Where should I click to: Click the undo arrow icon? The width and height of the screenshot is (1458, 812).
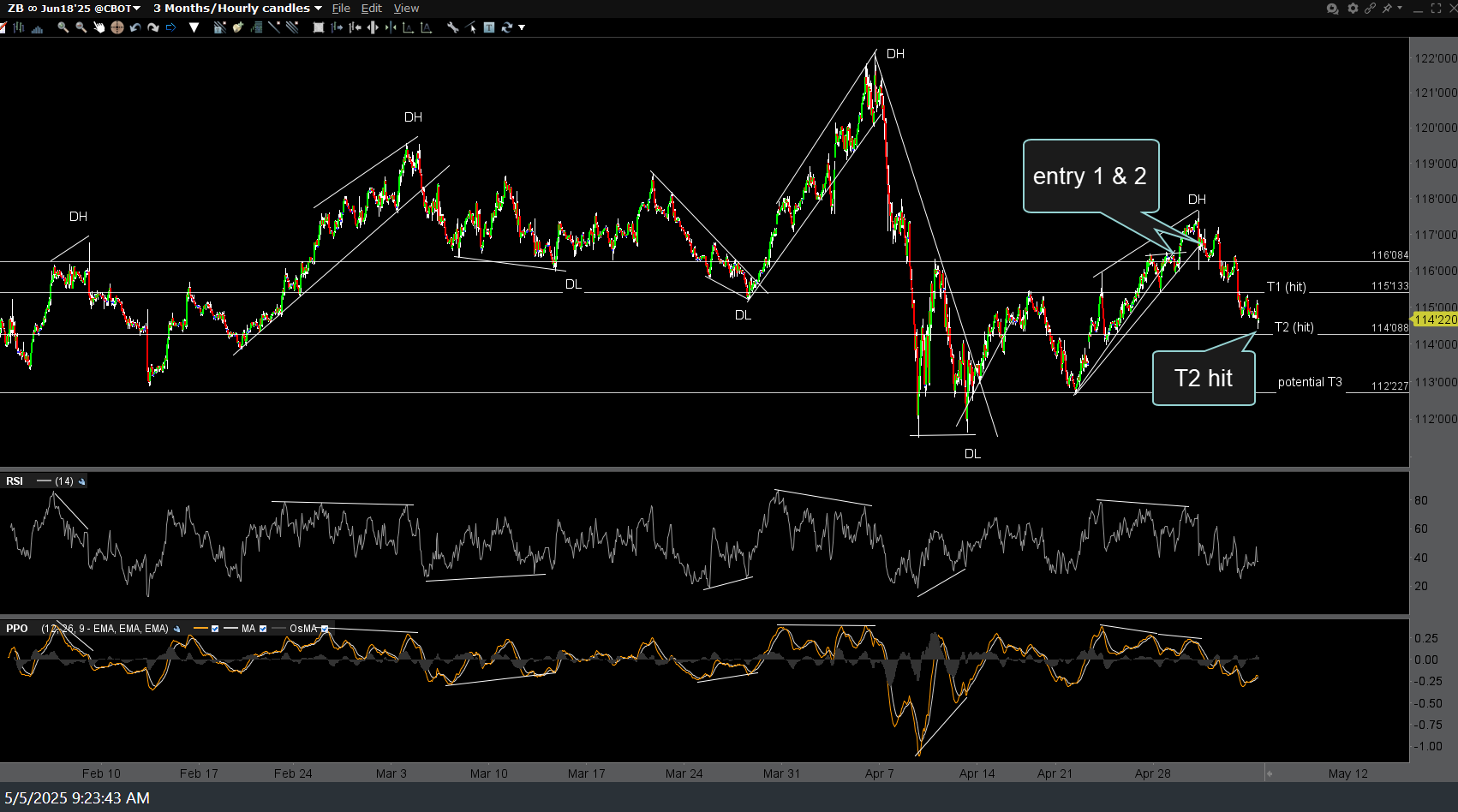point(135,27)
